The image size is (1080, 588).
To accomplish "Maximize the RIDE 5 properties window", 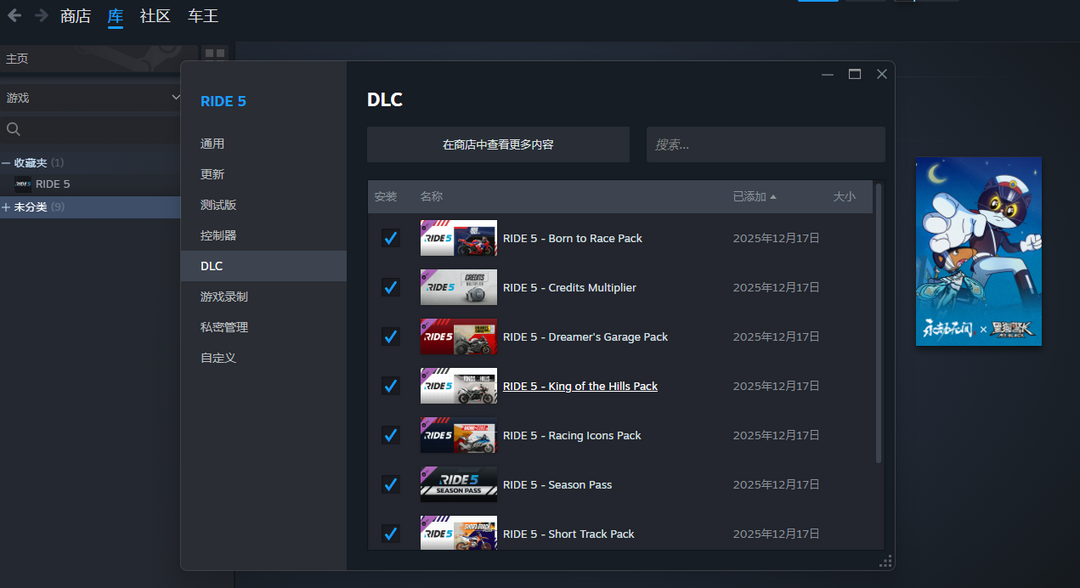I will [855, 74].
